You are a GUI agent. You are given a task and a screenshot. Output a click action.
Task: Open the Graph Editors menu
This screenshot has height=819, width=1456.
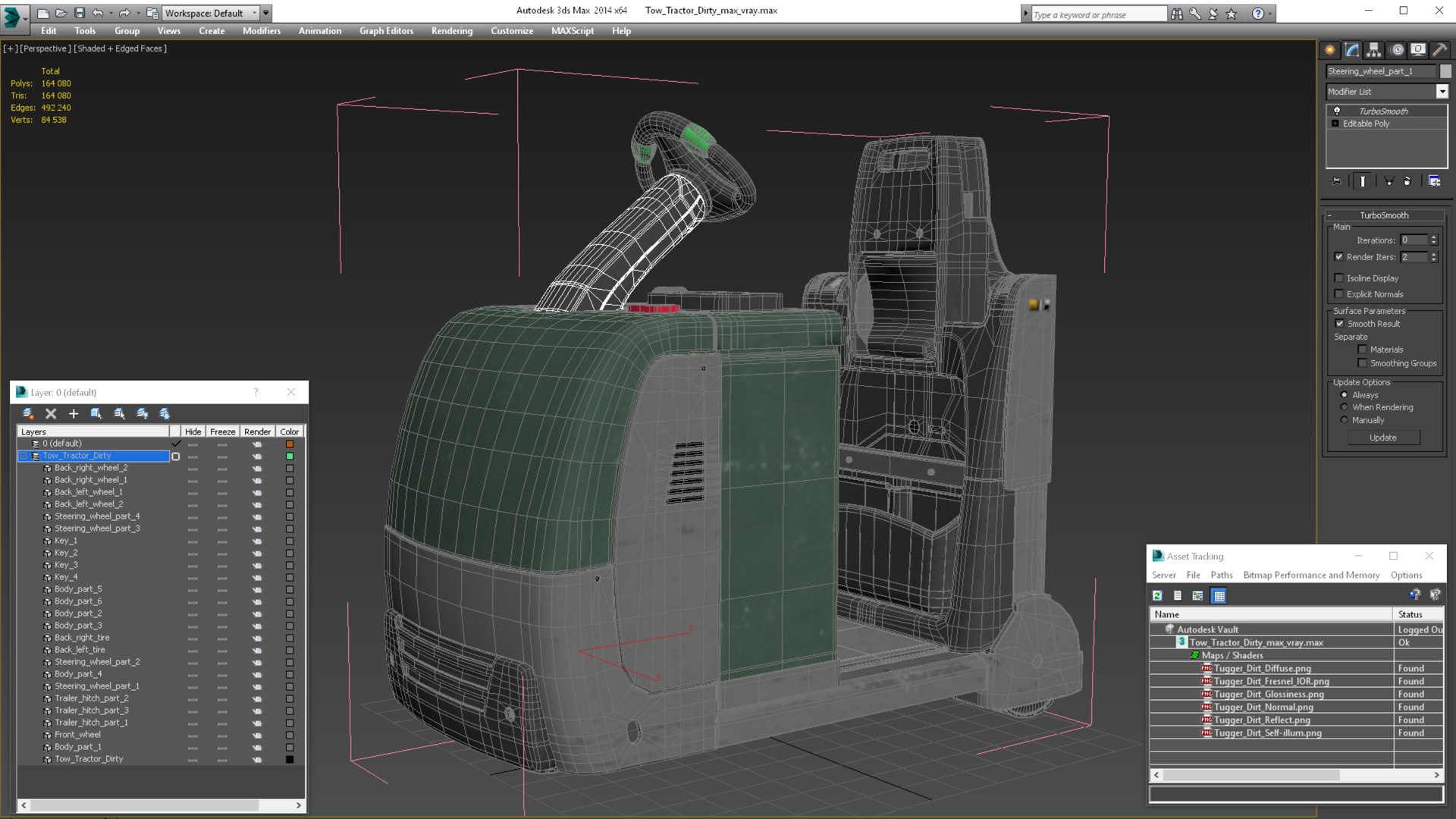click(386, 31)
